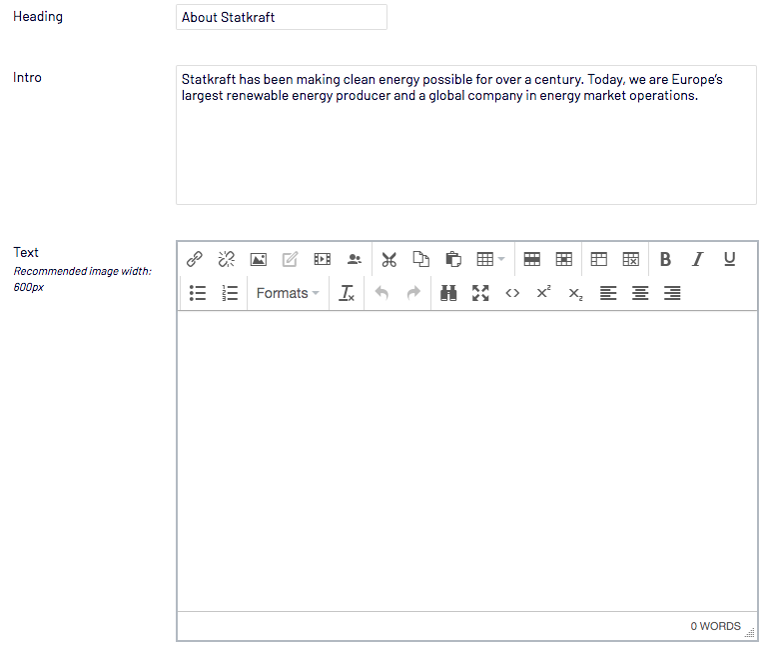Insert media using the film icon
Viewport: 766px width, 646px height.
click(322, 259)
